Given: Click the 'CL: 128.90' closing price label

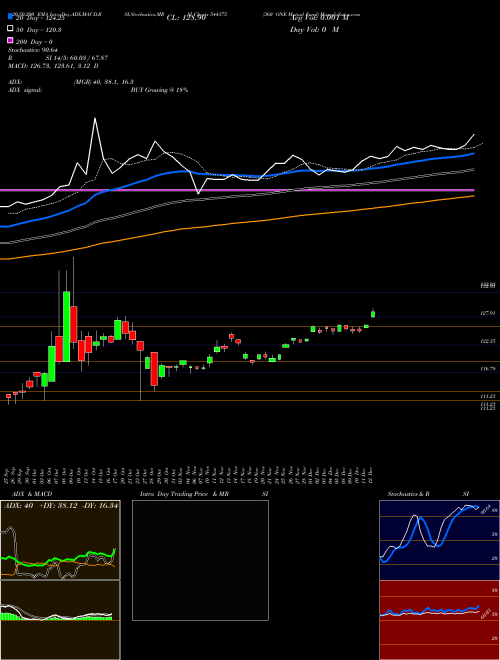Looking at the screenshot, I should [x=186, y=18].
